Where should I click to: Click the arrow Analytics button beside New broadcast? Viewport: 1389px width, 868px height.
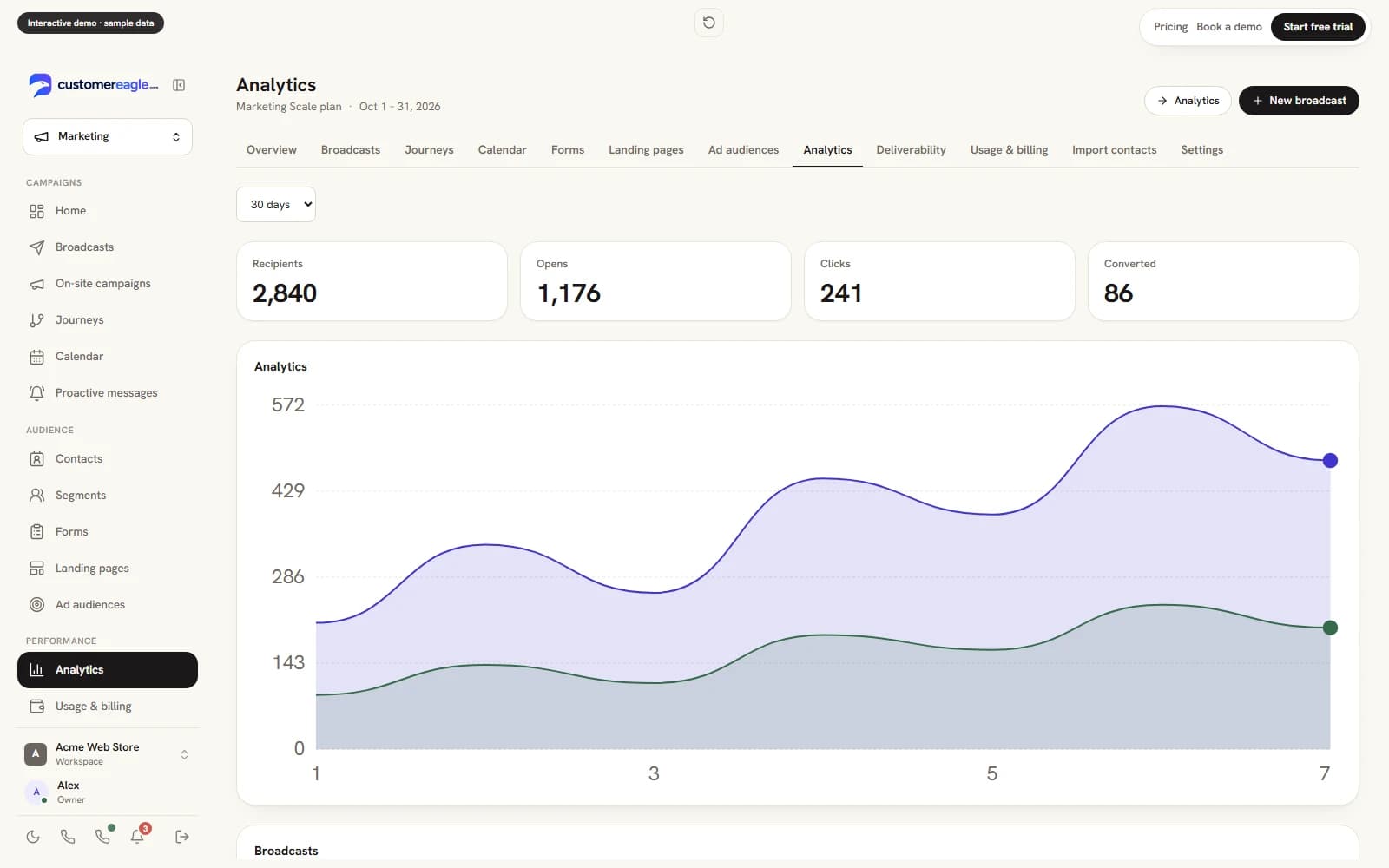(1188, 101)
